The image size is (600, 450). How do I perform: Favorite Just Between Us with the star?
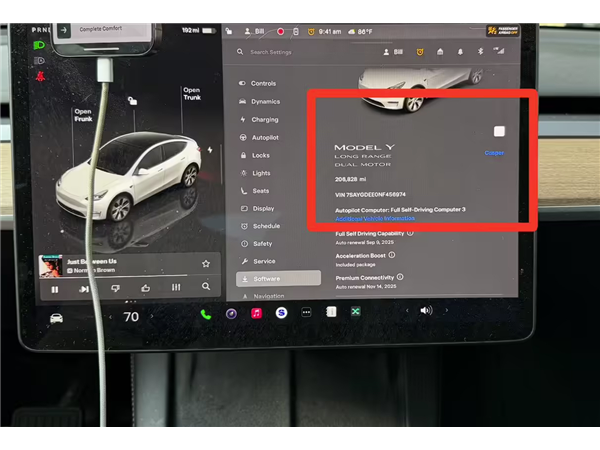(x=206, y=264)
